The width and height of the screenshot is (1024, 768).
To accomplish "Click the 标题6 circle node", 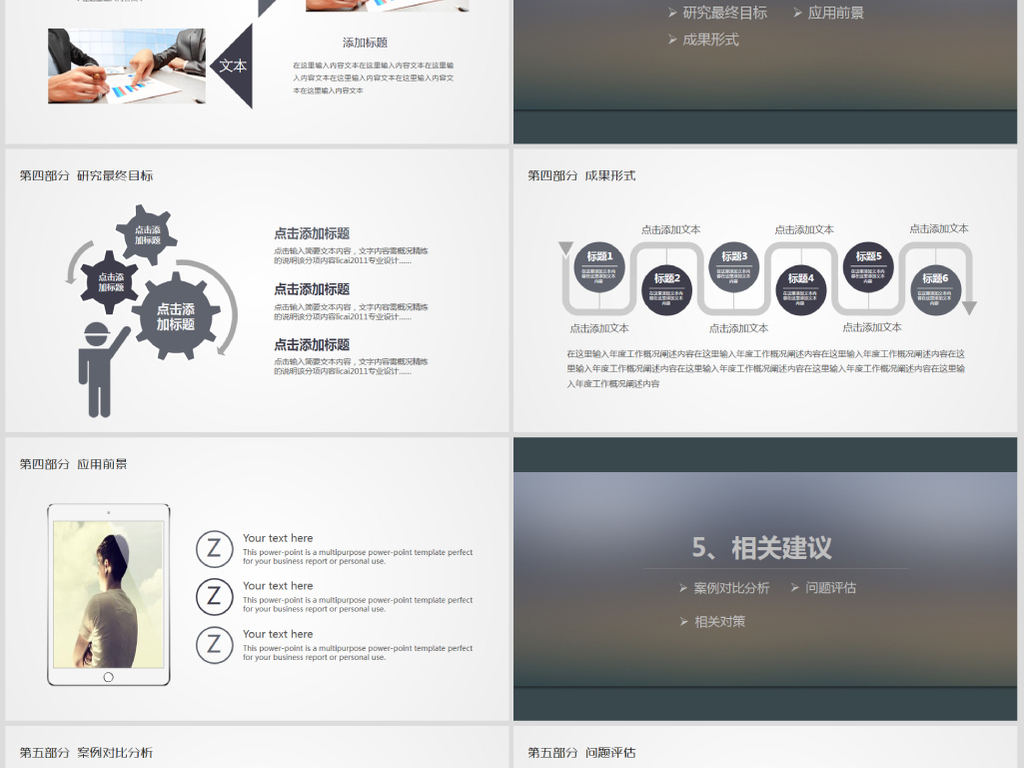I will tap(935, 289).
